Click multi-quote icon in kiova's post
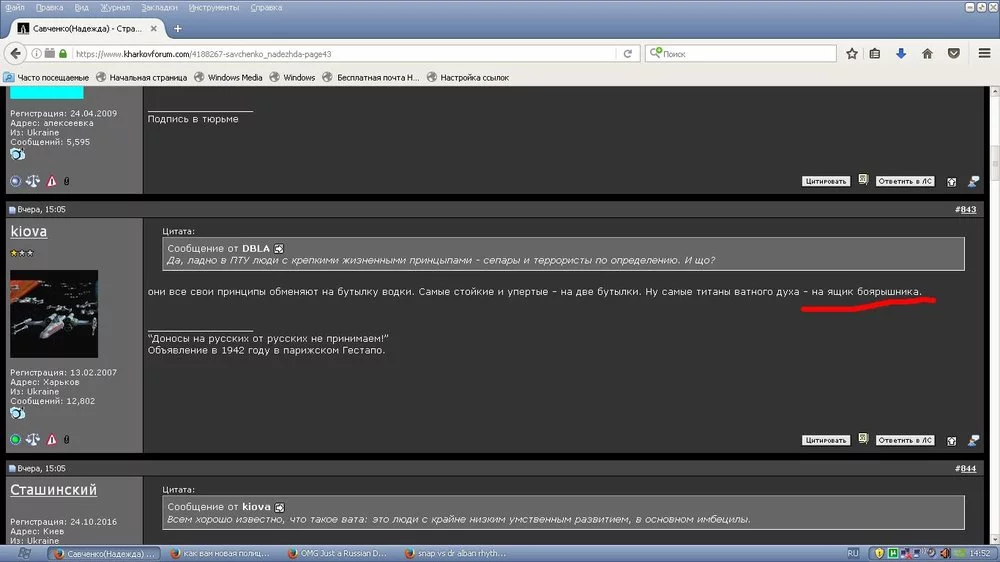 [x=863, y=439]
